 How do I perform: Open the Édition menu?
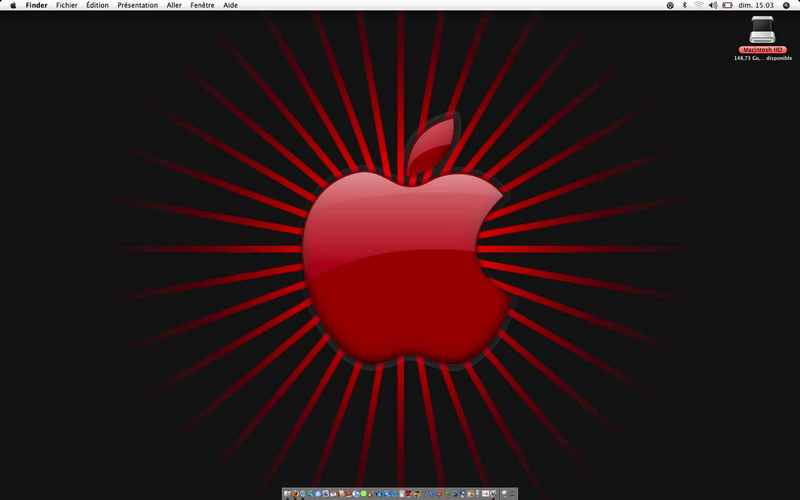pyautogui.click(x=97, y=5)
